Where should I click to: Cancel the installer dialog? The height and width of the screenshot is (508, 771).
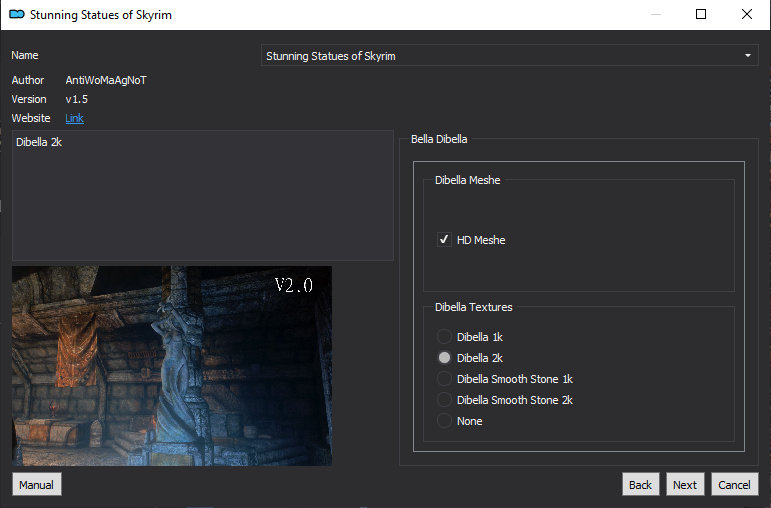(x=734, y=484)
